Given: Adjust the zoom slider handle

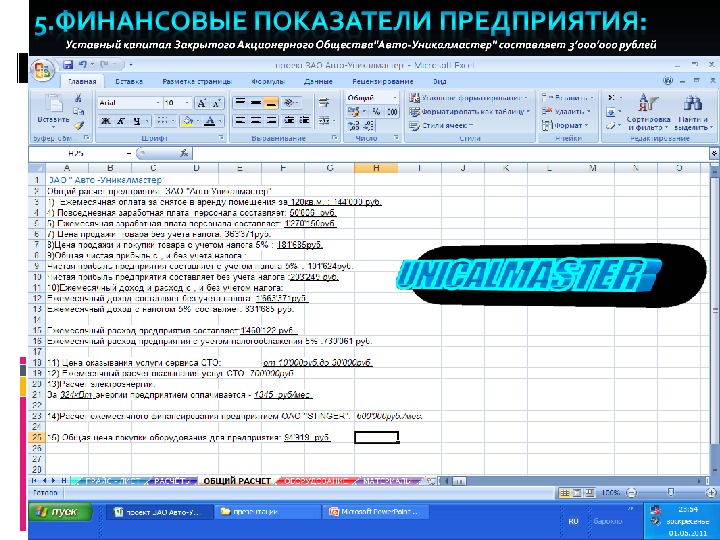Looking at the screenshot, I should coord(671,492).
